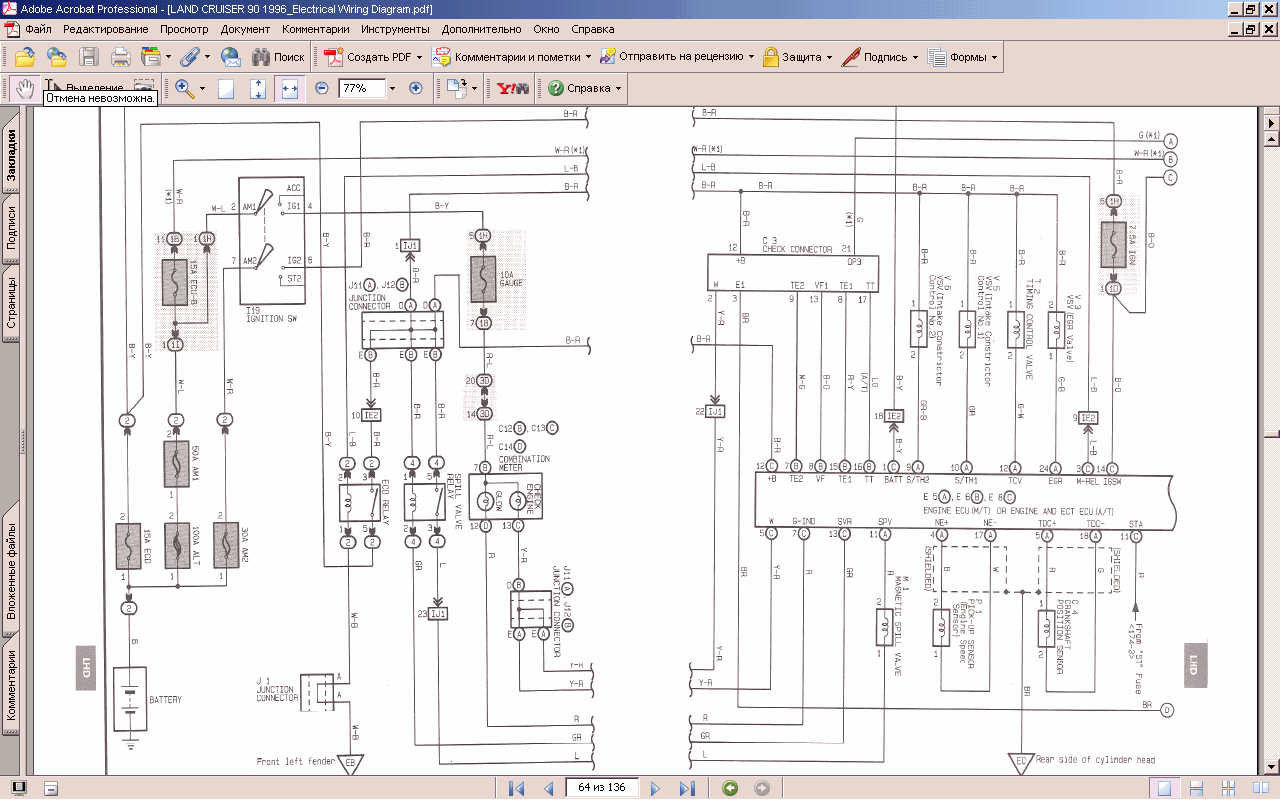Expand the zoom tool options arrow
1280x800 pixels.
(203, 88)
